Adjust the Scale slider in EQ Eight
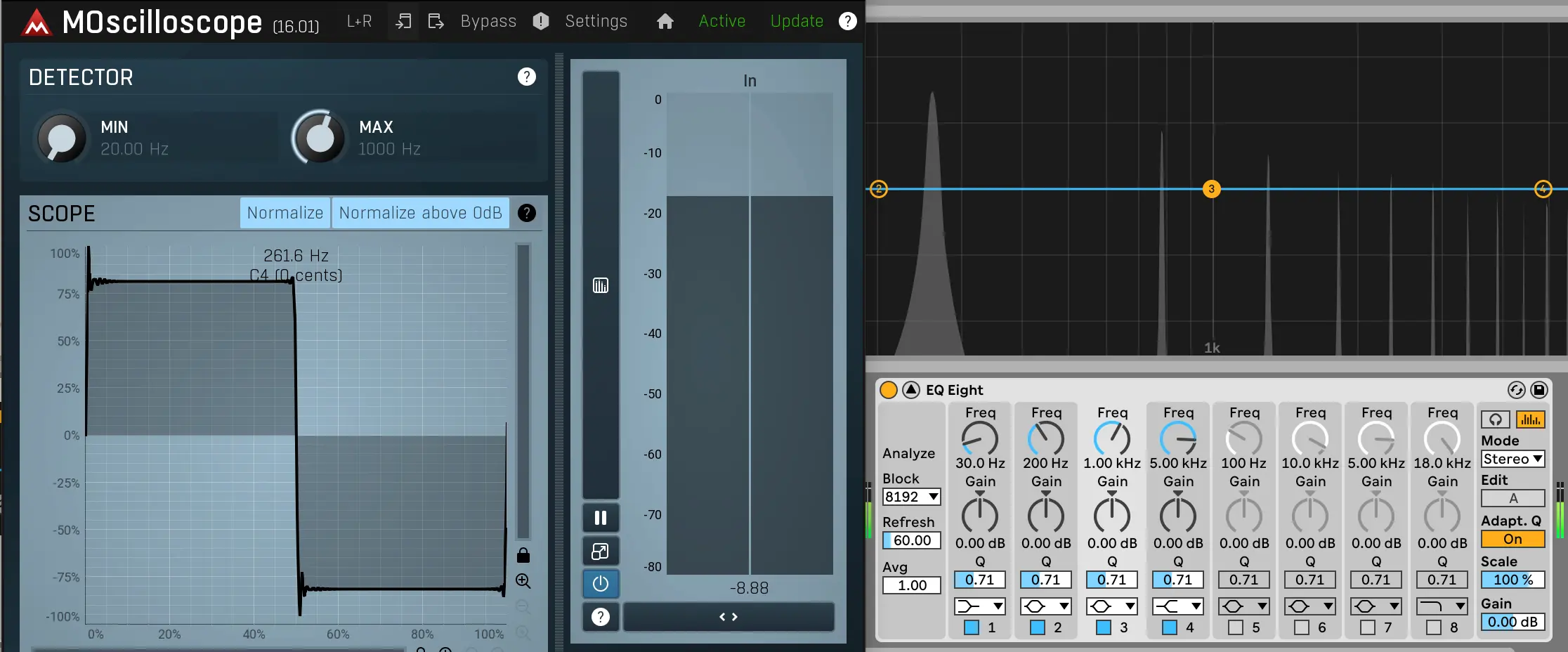The image size is (1568, 652). (x=1512, y=580)
